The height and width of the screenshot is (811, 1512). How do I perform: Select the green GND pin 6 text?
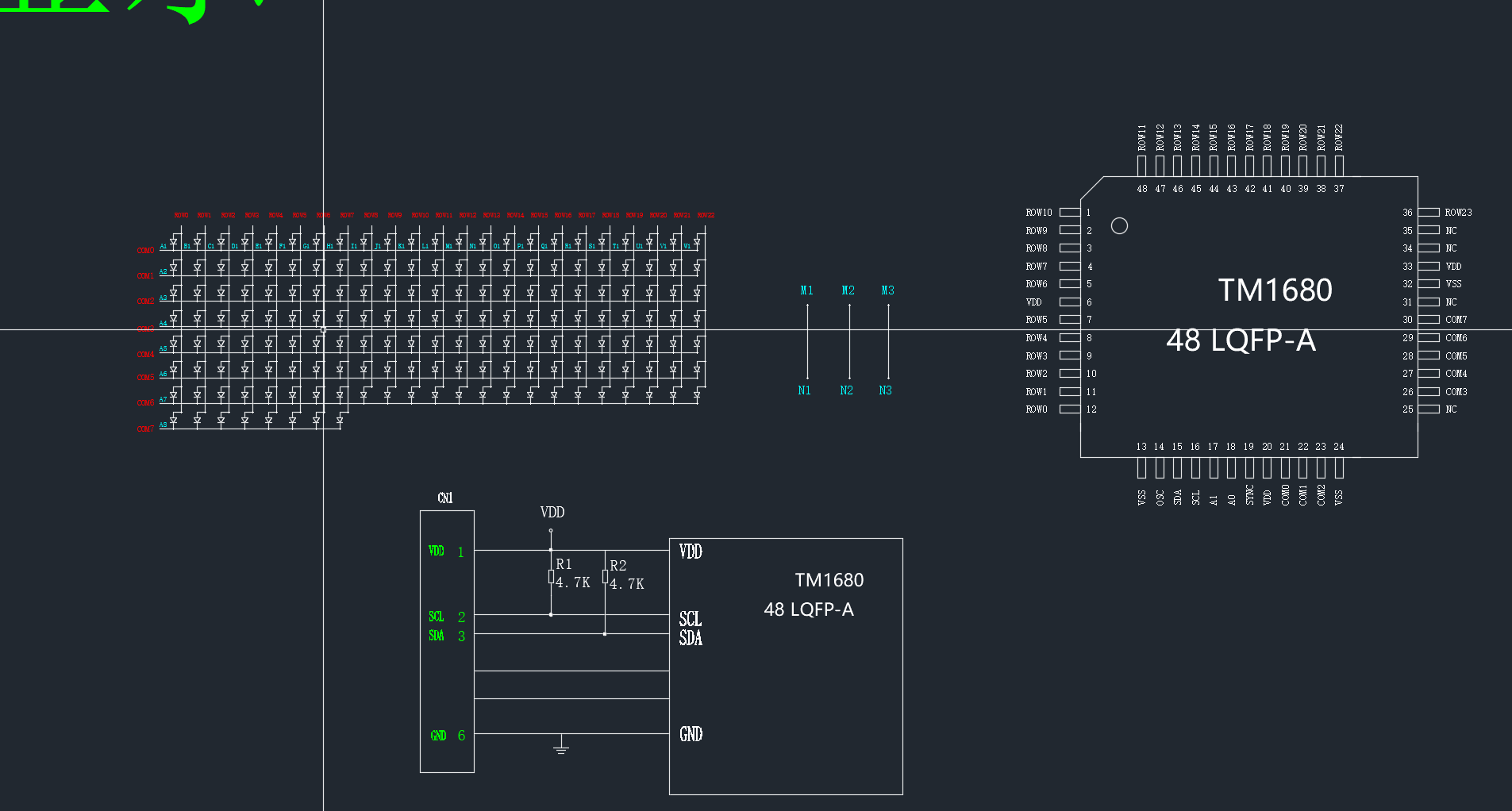pyautogui.click(x=438, y=736)
